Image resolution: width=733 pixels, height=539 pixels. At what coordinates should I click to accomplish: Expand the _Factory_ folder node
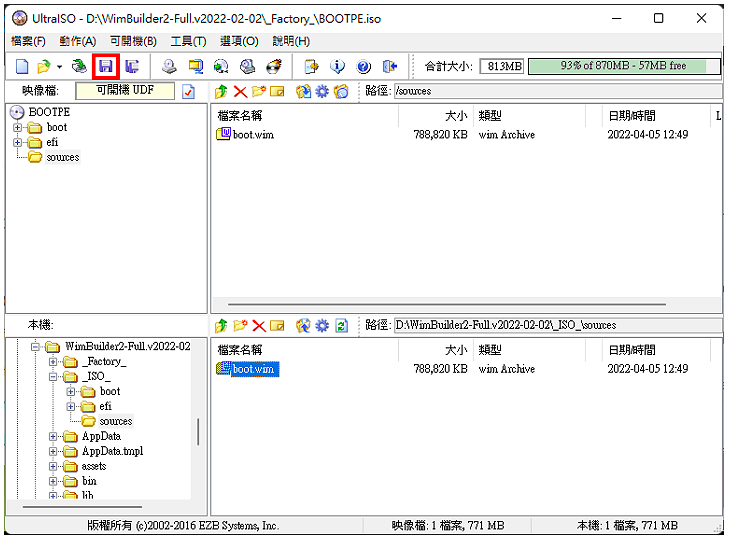click(53, 361)
